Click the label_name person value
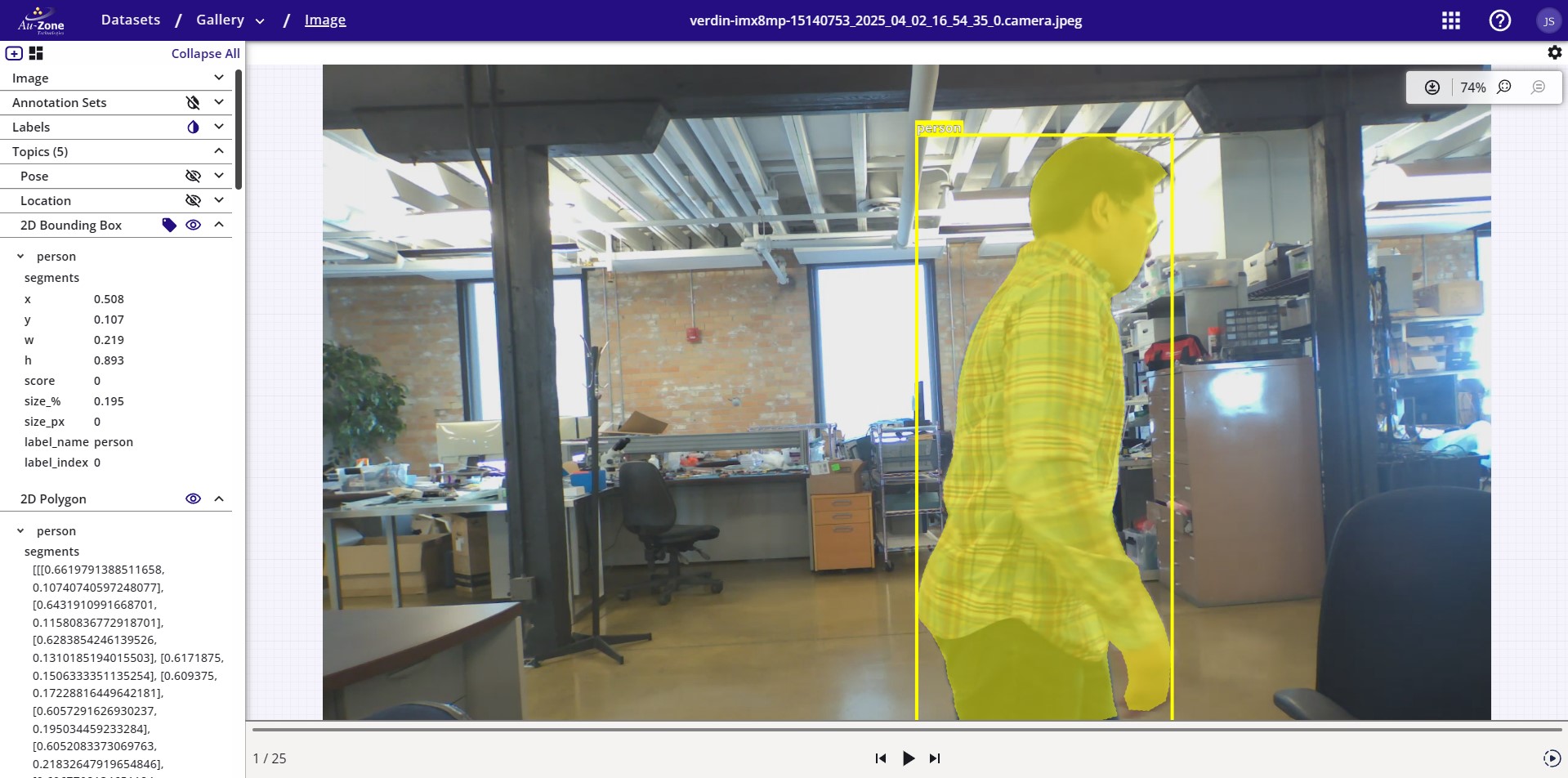The width and height of the screenshot is (1568, 778). [x=114, y=442]
